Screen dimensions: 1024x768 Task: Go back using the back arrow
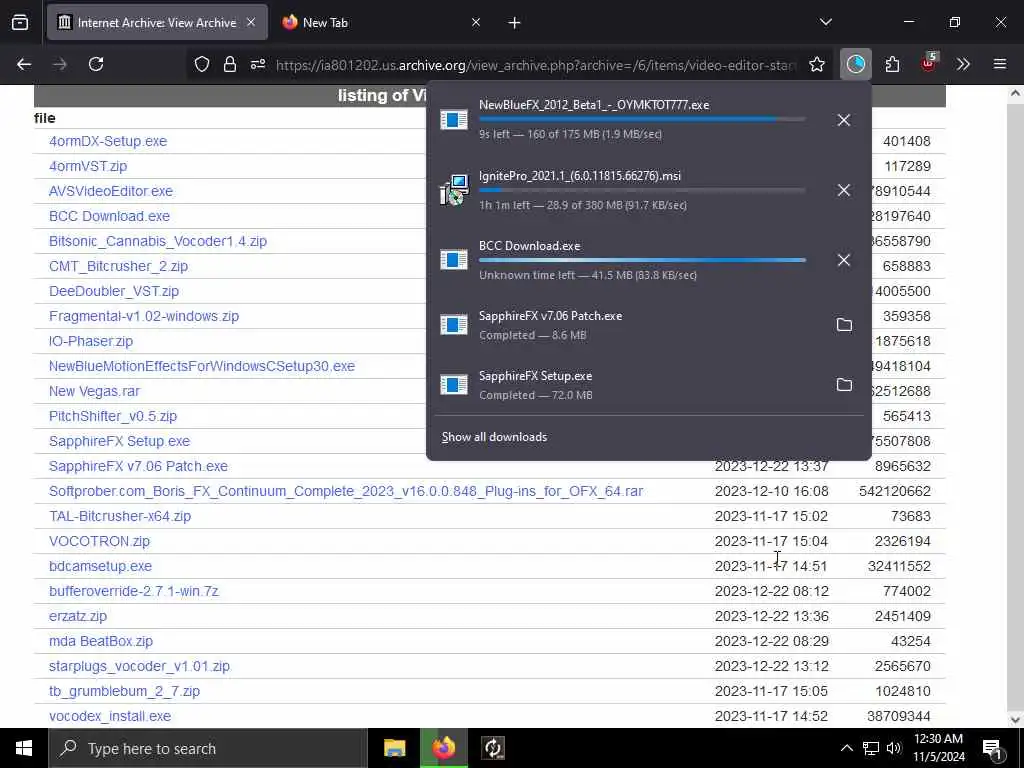tap(24, 64)
